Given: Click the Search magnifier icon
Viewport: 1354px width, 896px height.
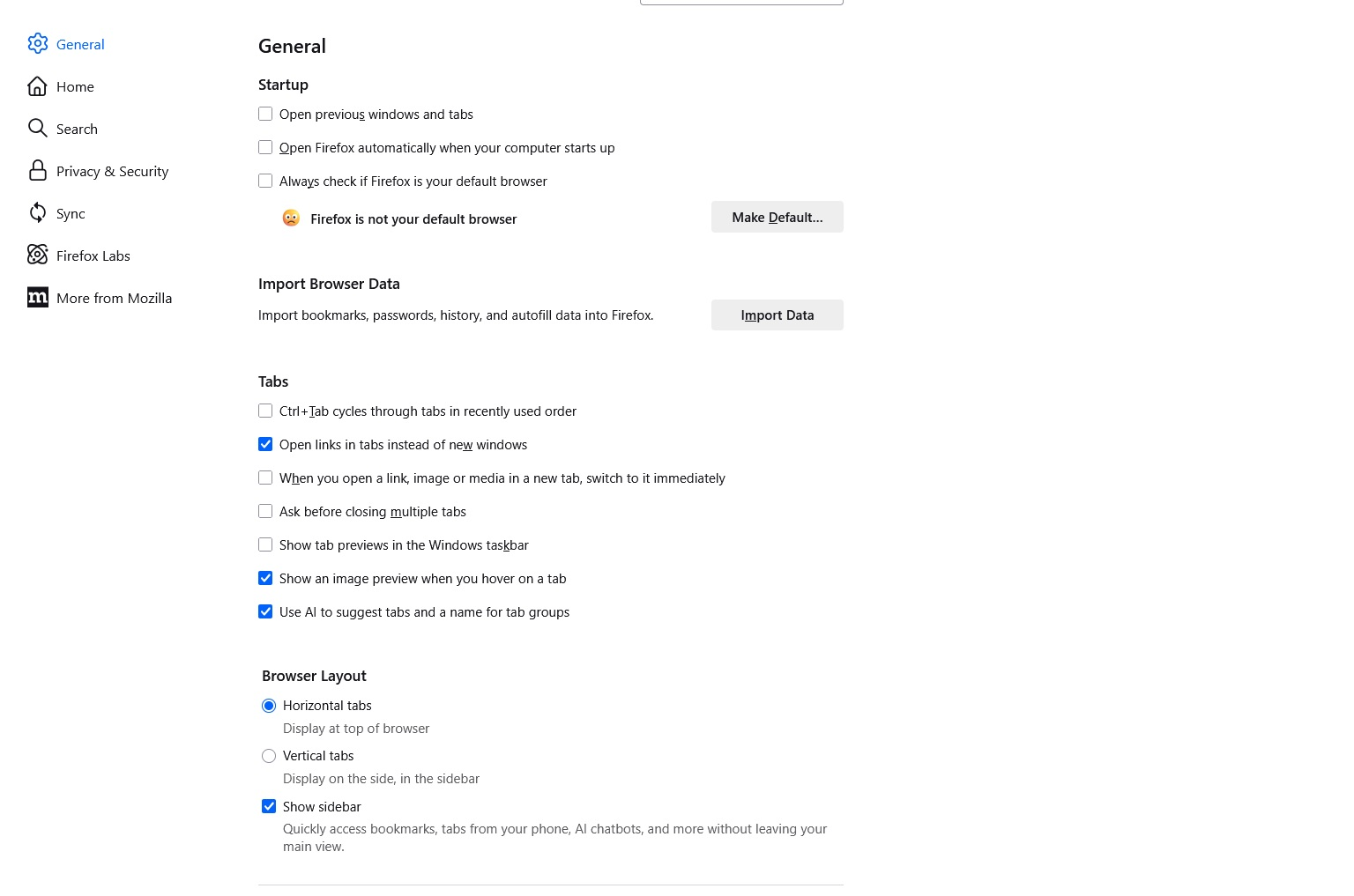Looking at the screenshot, I should 37,129.
